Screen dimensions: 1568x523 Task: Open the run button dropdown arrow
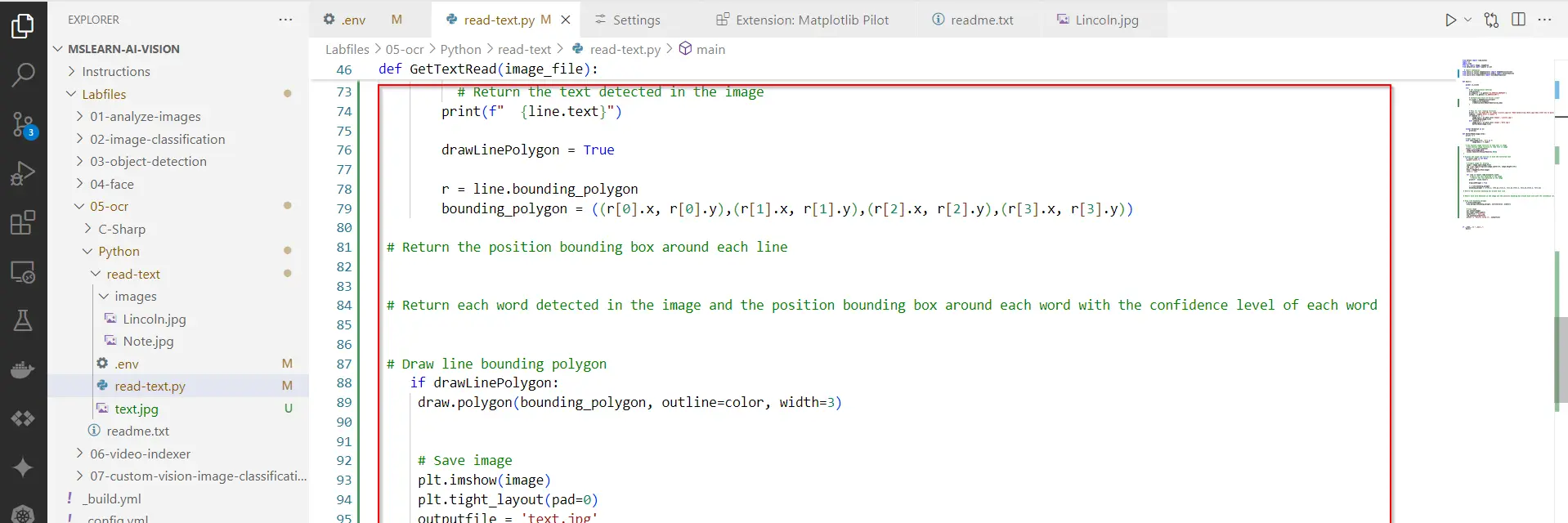1467,20
